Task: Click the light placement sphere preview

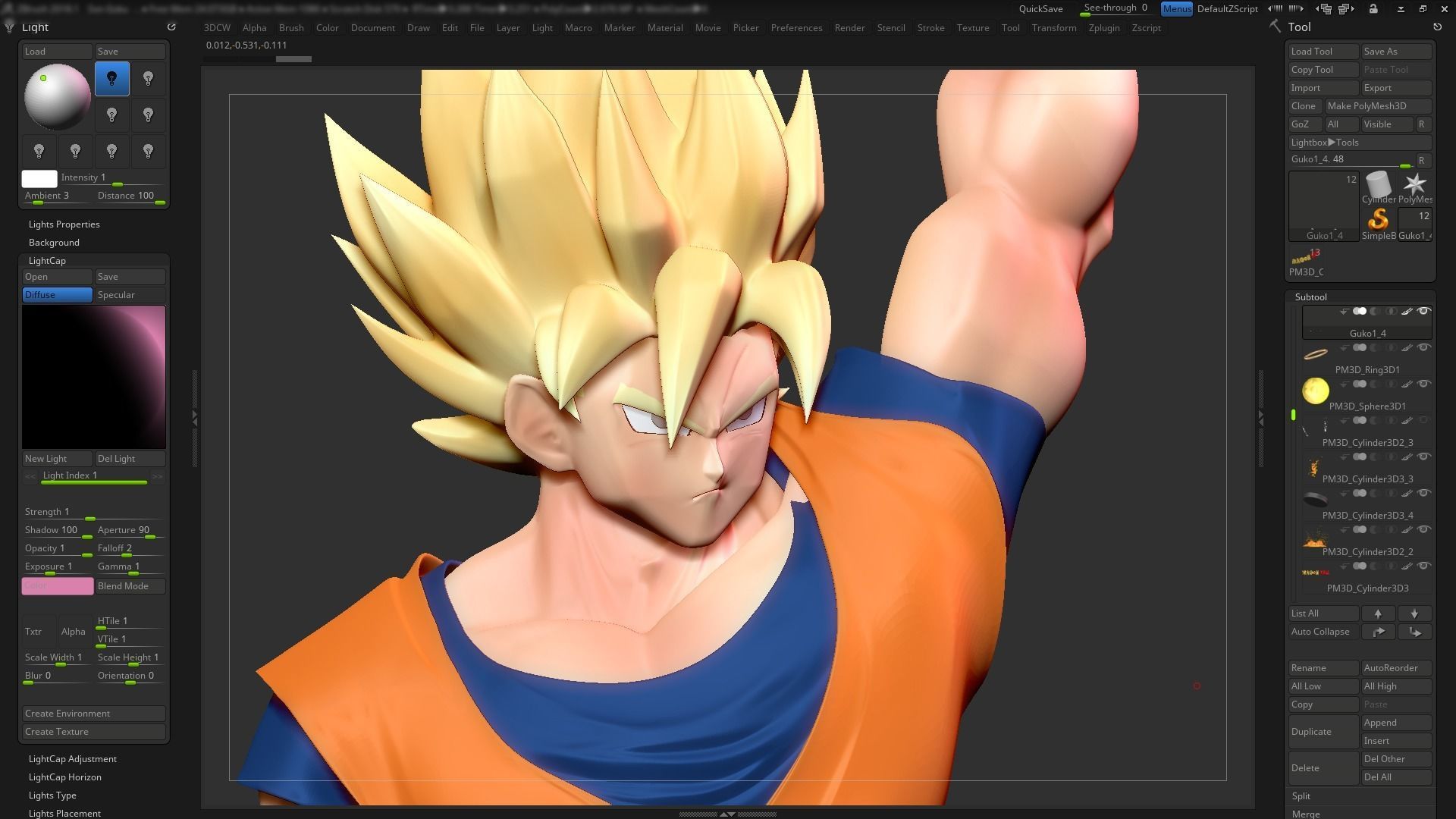Action: coord(58,96)
